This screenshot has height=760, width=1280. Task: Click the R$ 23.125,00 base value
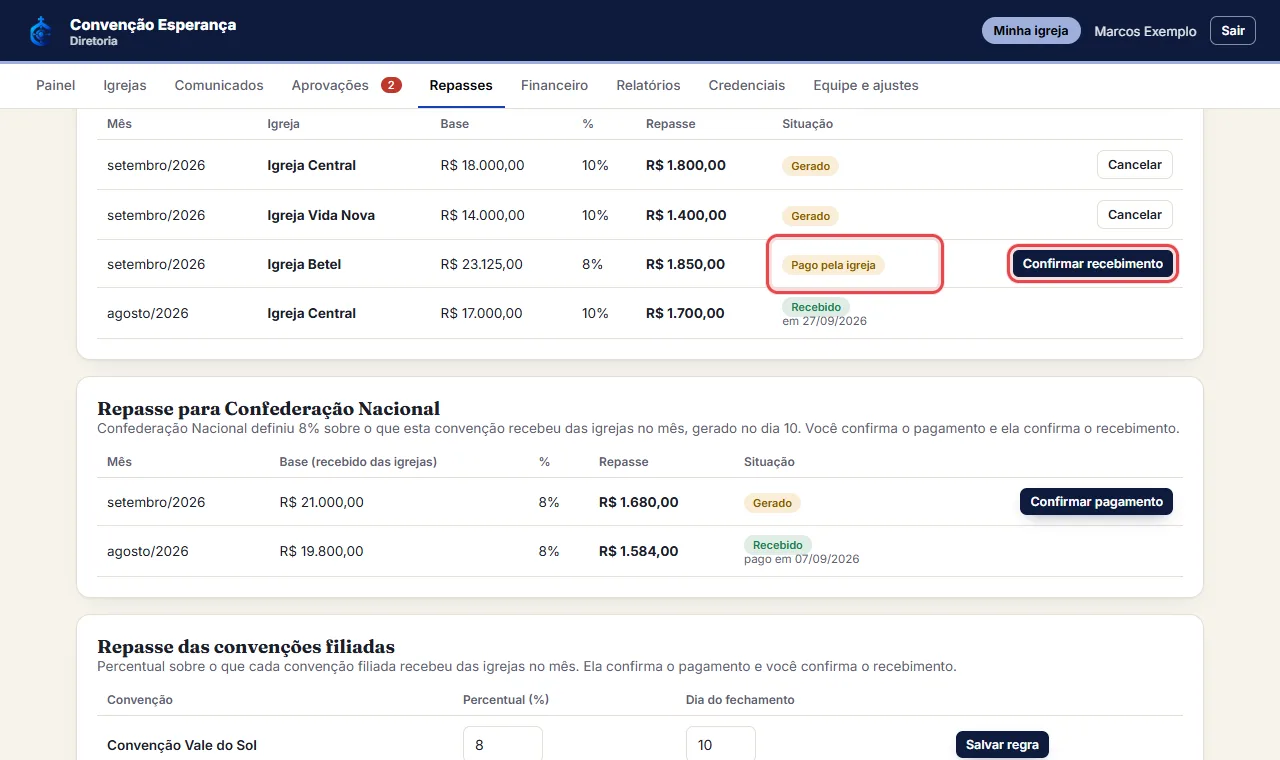click(481, 265)
